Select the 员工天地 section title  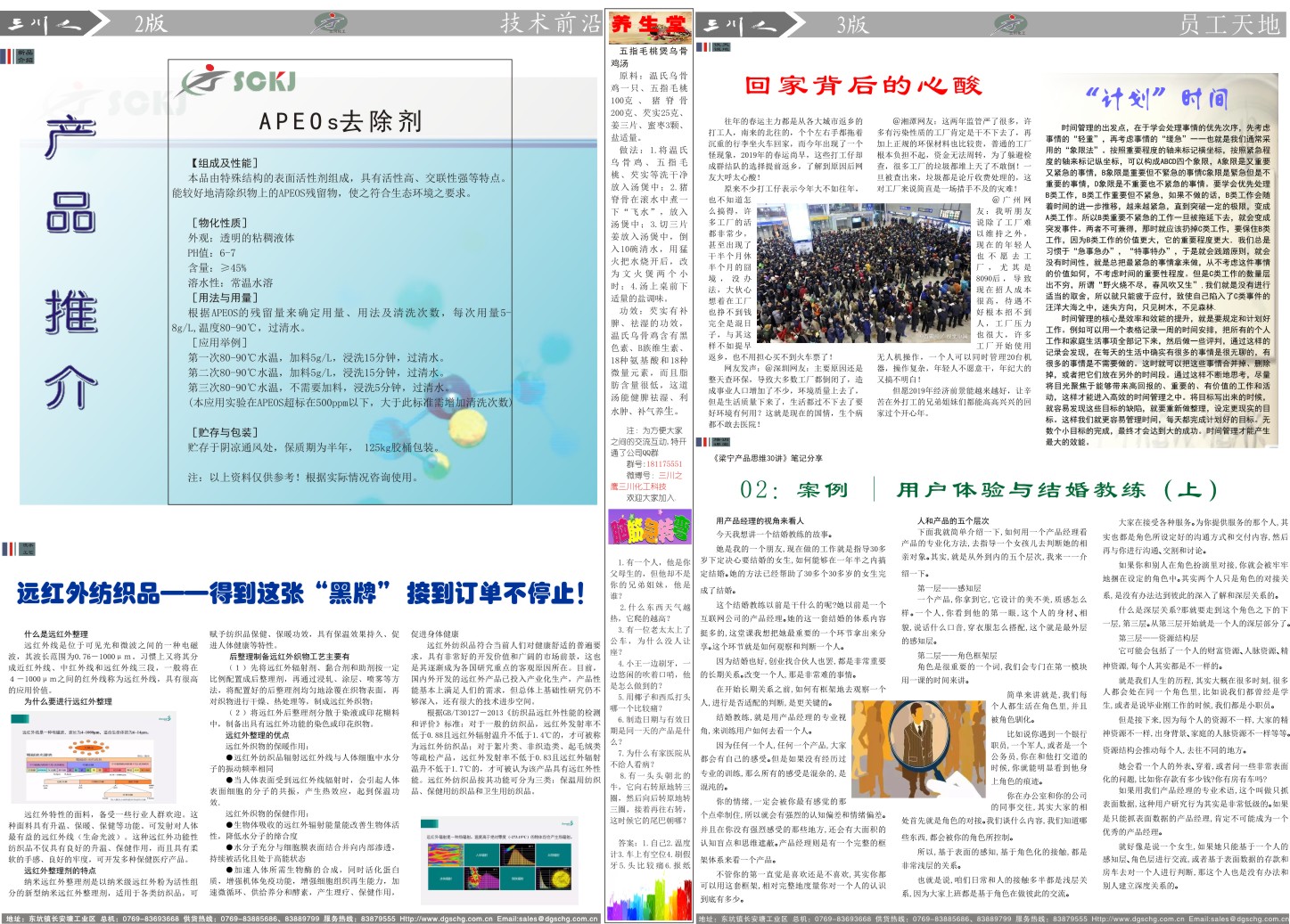coord(1228,24)
